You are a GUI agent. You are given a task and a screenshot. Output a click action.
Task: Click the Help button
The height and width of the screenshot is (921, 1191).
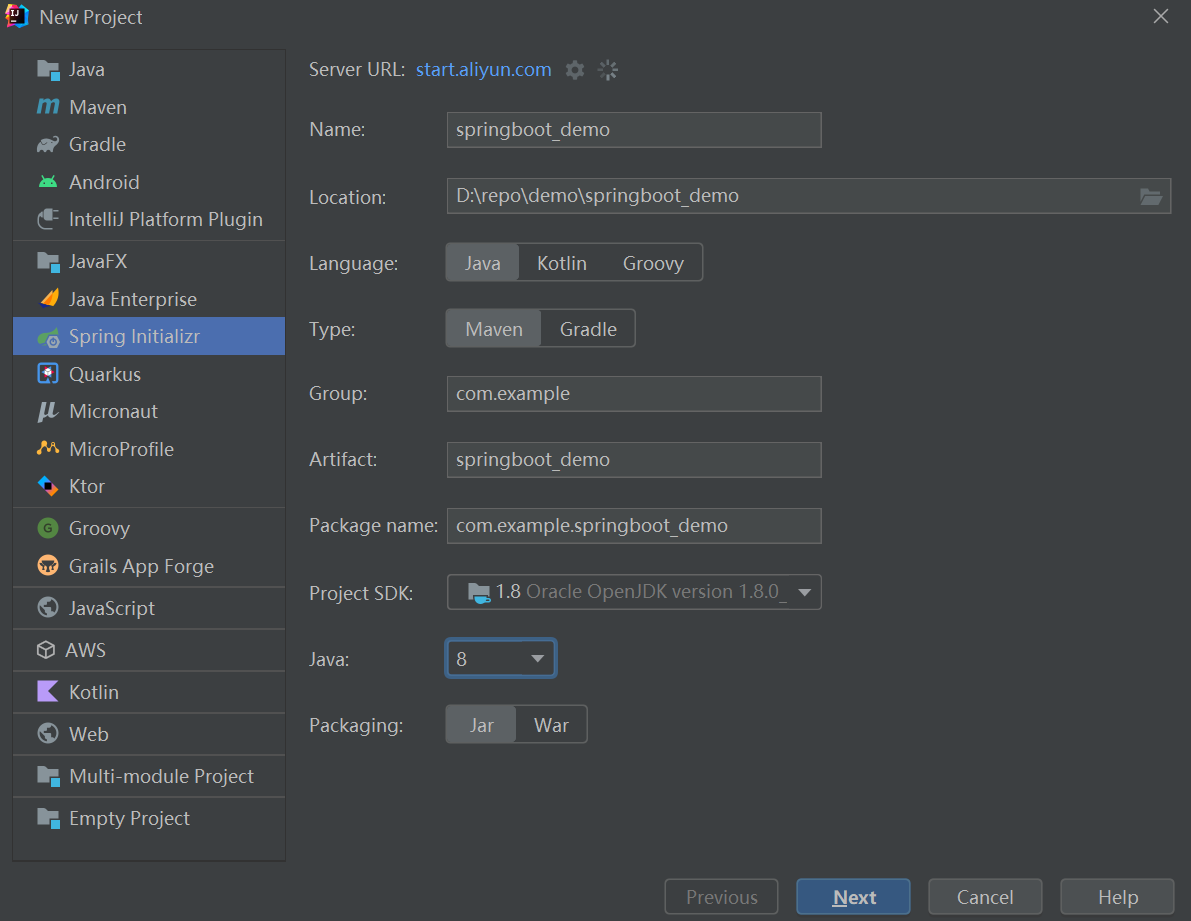[1117, 897]
